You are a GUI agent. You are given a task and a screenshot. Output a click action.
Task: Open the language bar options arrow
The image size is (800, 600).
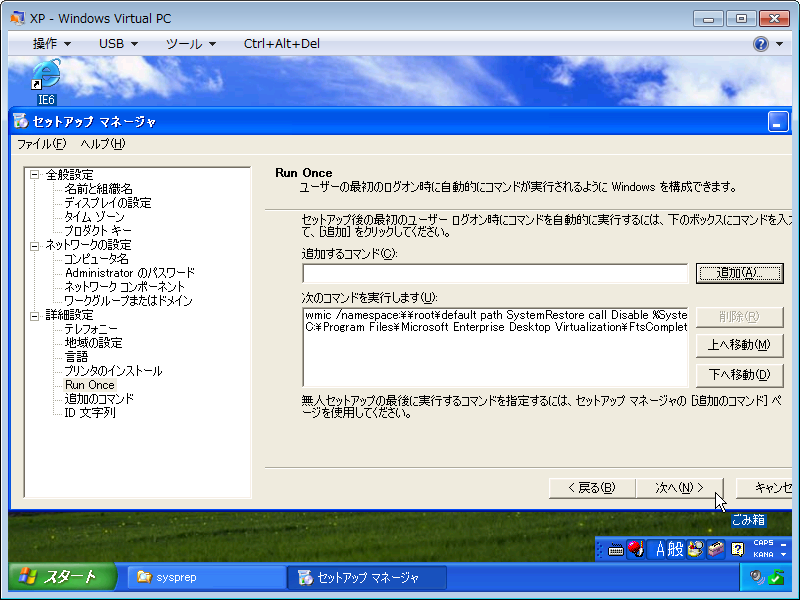tap(783, 555)
